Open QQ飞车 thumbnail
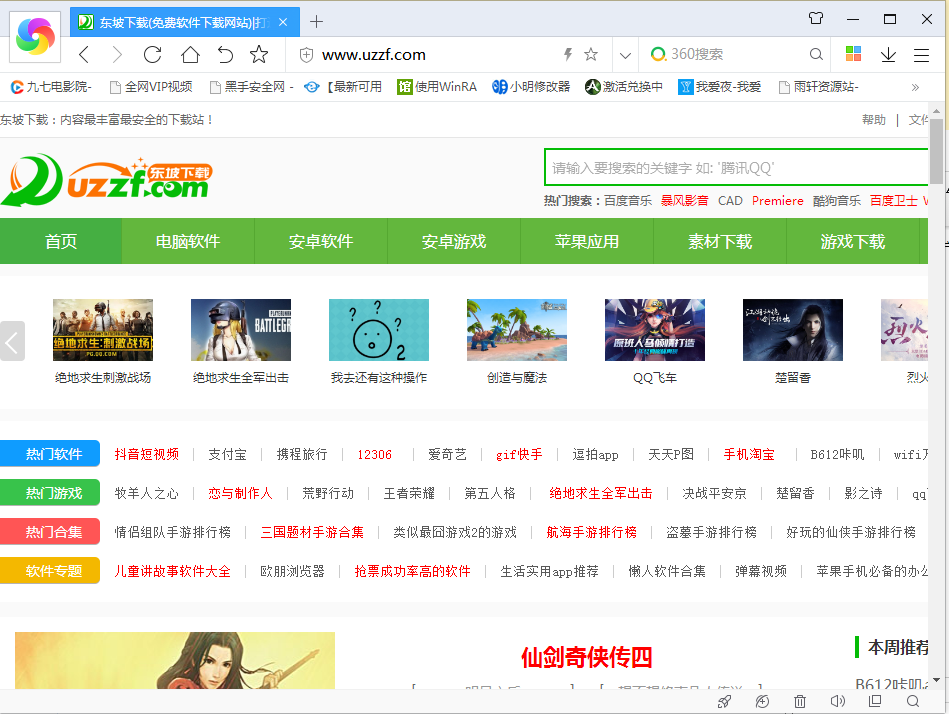The width and height of the screenshot is (949, 714). click(x=655, y=330)
